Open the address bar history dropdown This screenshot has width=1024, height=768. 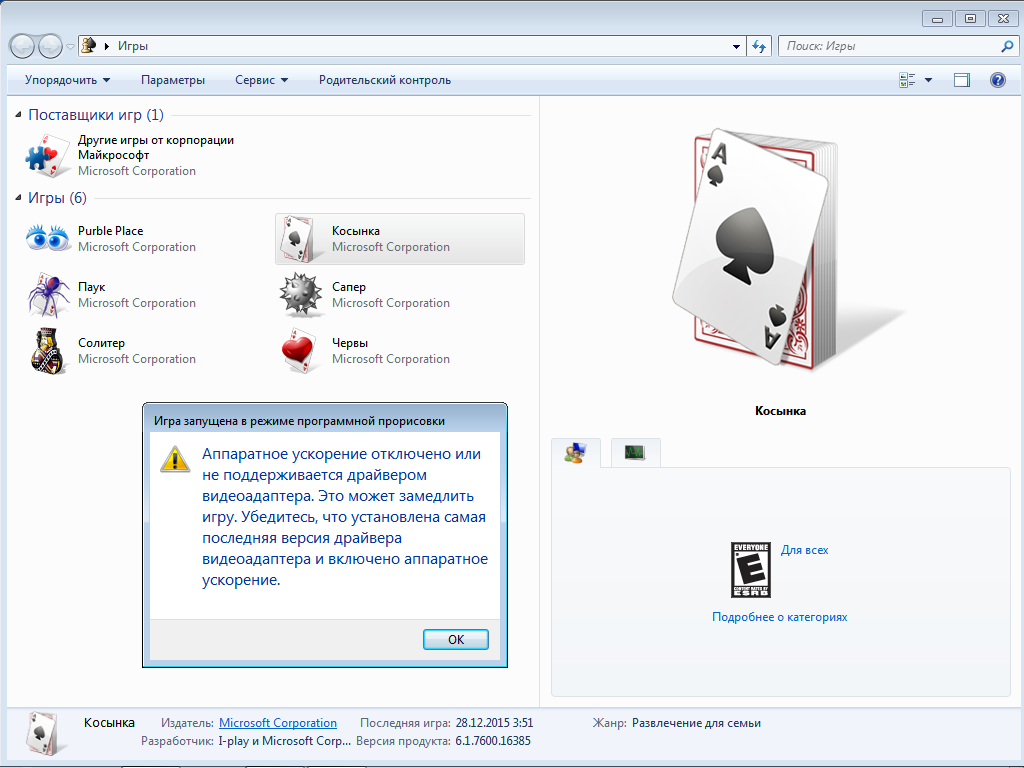736,46
